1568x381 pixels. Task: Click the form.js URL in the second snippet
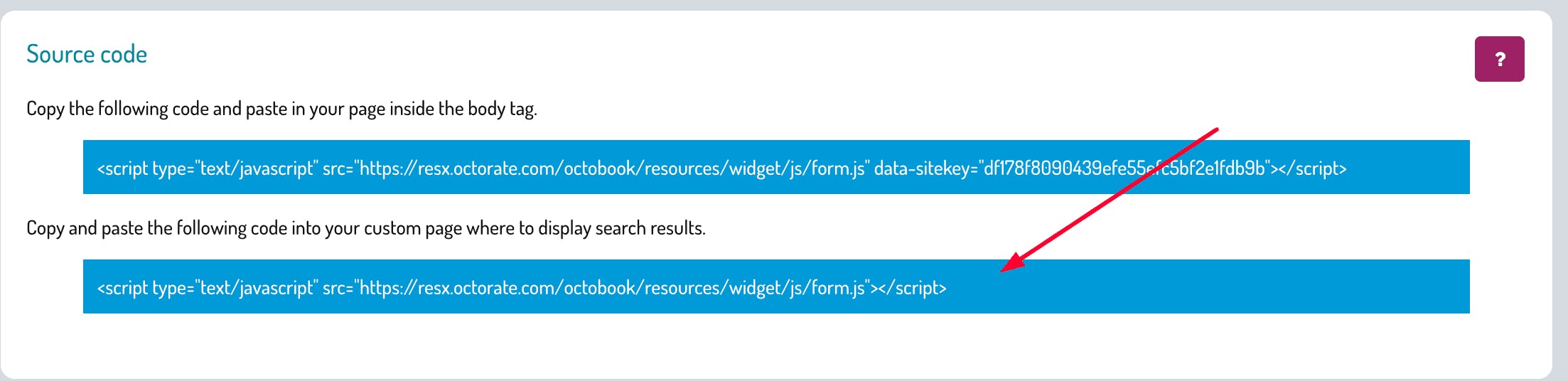(611, 288)
